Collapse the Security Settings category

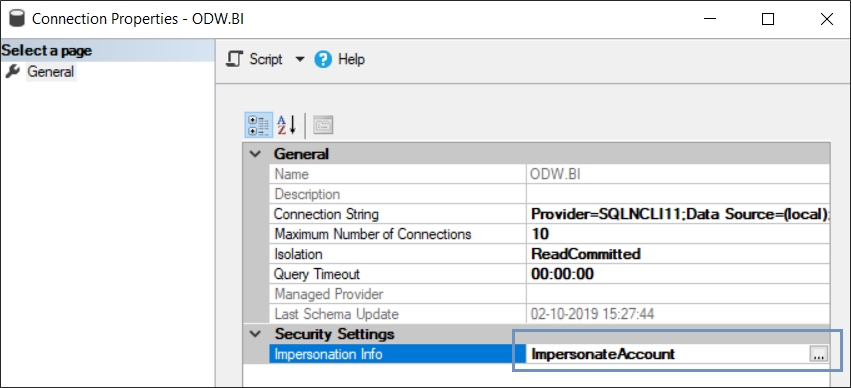255,334
